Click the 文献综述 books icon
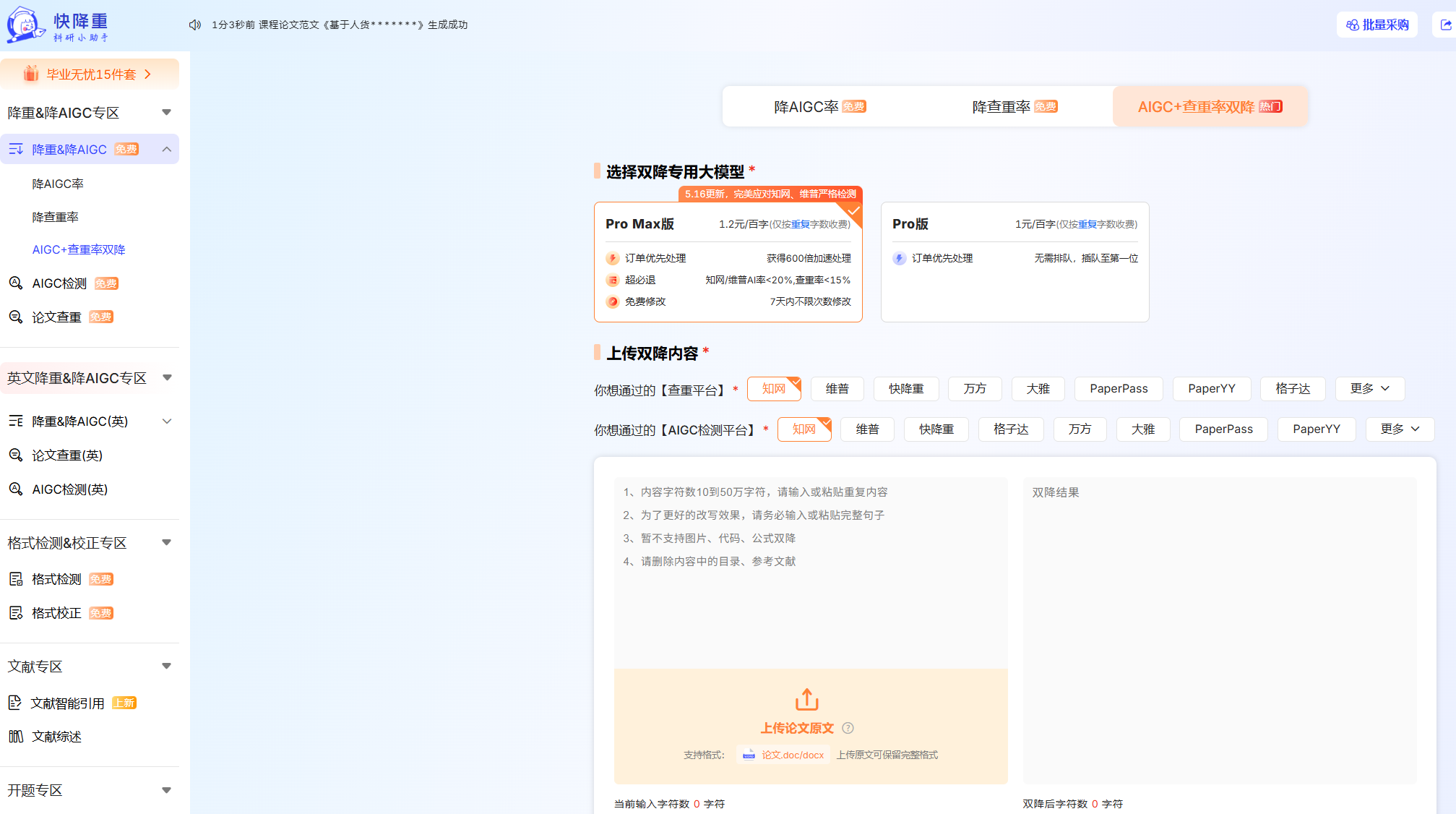The height and width of the screenshot is (814, 1456). pos(16,736)
